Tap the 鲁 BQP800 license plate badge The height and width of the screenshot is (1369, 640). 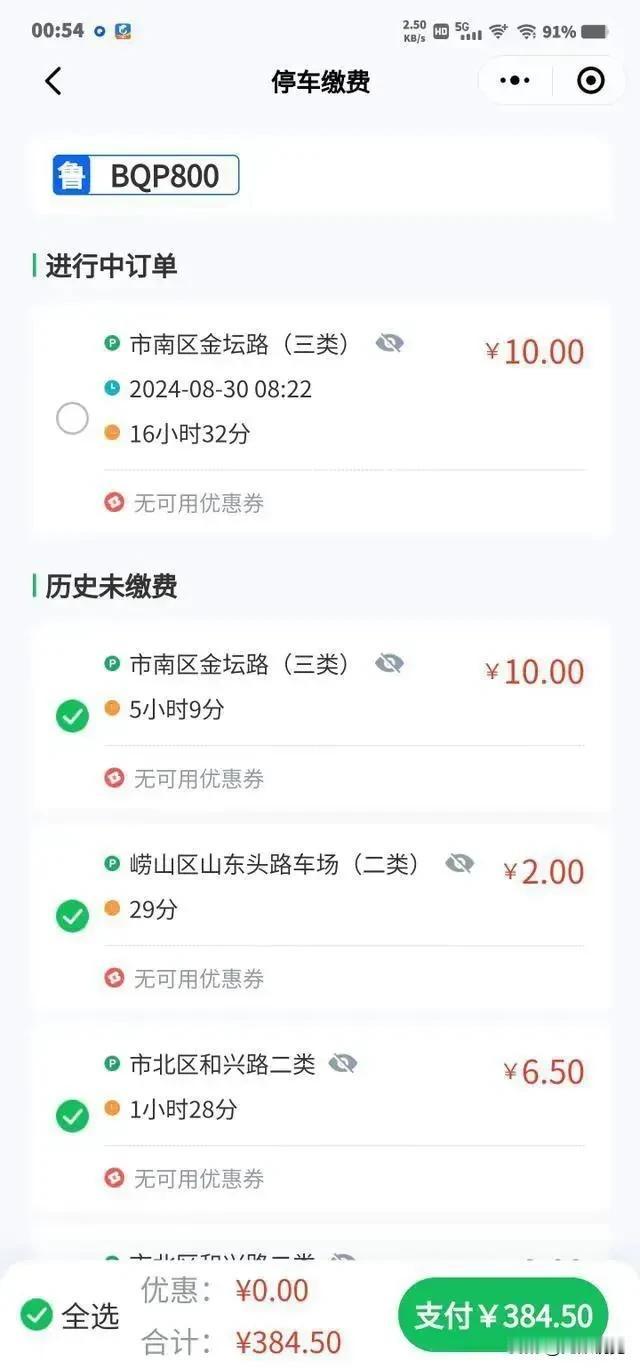[146, 176]
